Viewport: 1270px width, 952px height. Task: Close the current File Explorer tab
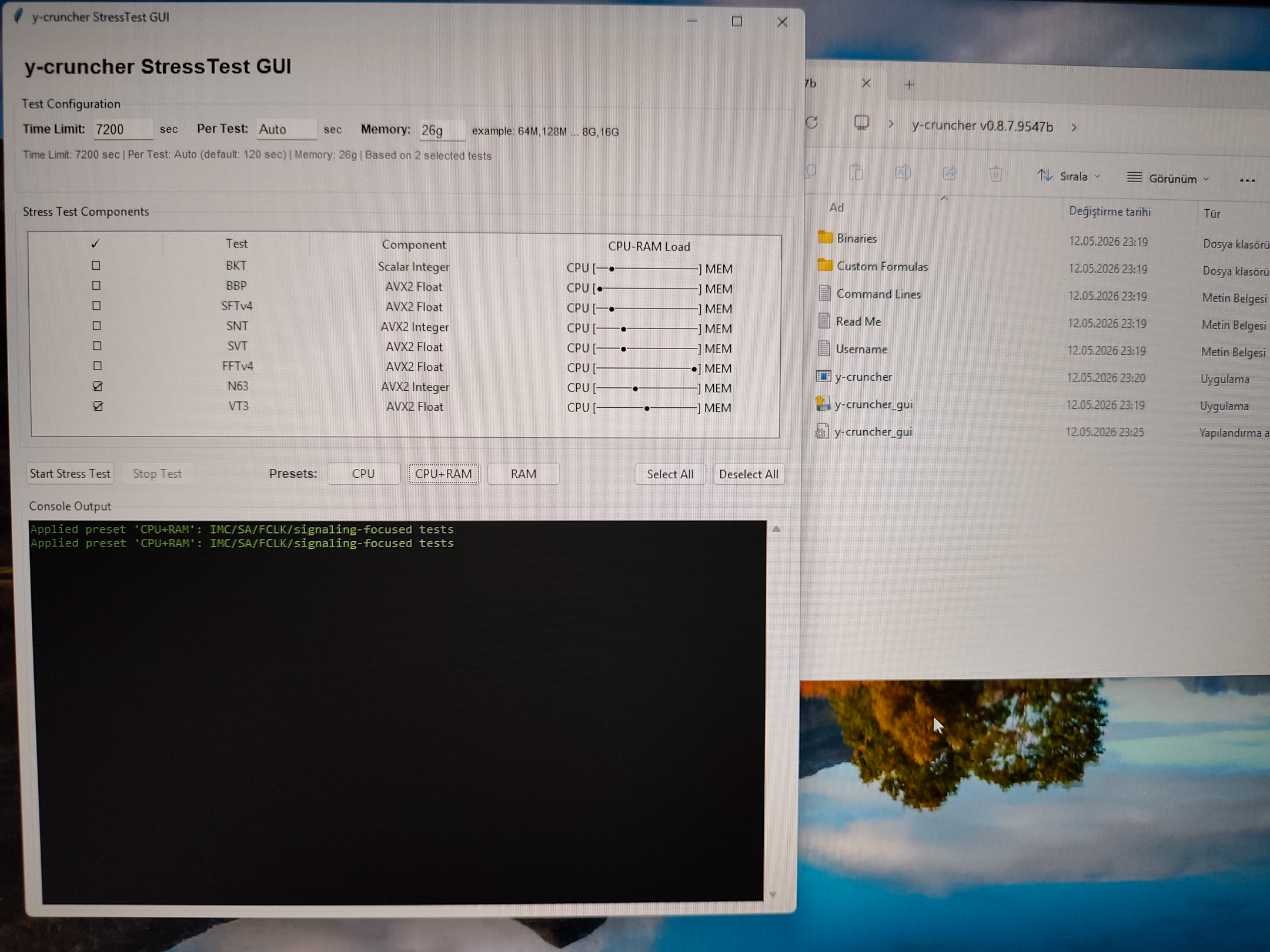click(x=866, y=83)
